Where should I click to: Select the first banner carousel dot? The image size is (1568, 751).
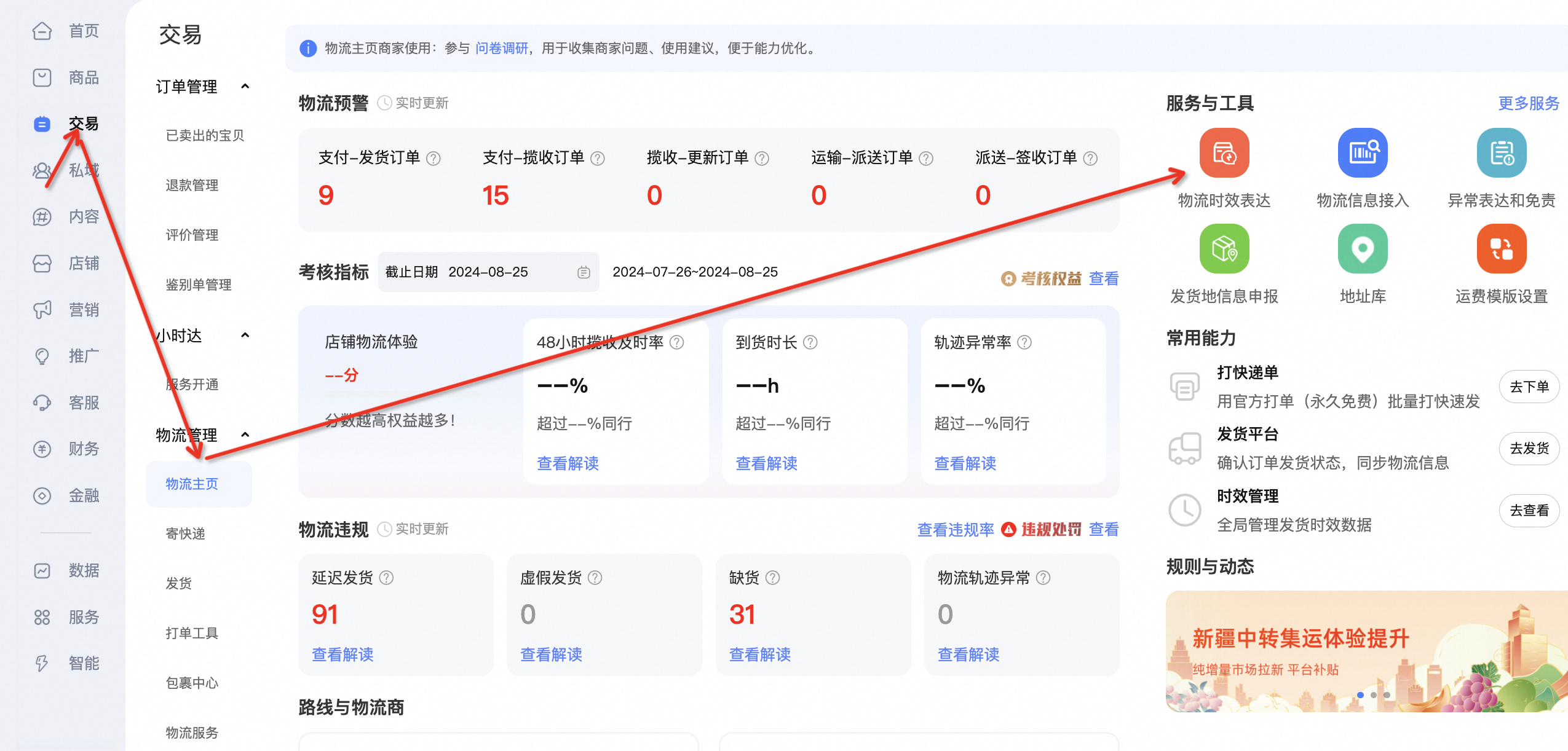coord(1360,695)
